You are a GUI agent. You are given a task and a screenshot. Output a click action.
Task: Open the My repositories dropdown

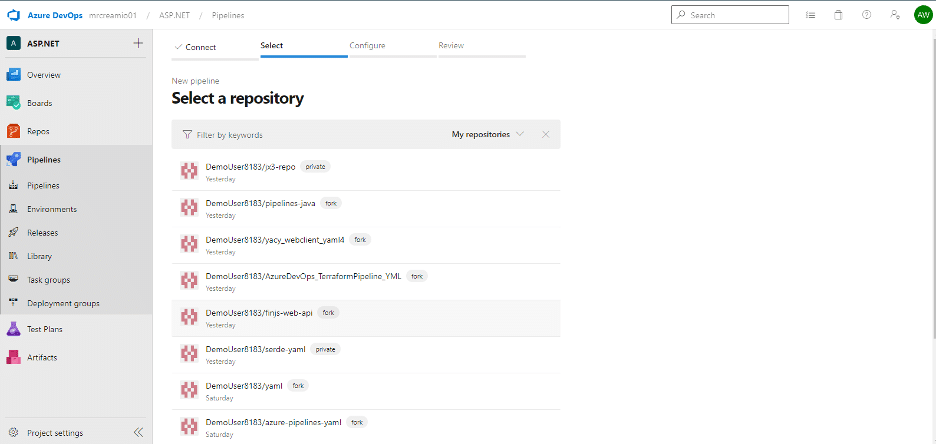488,134
